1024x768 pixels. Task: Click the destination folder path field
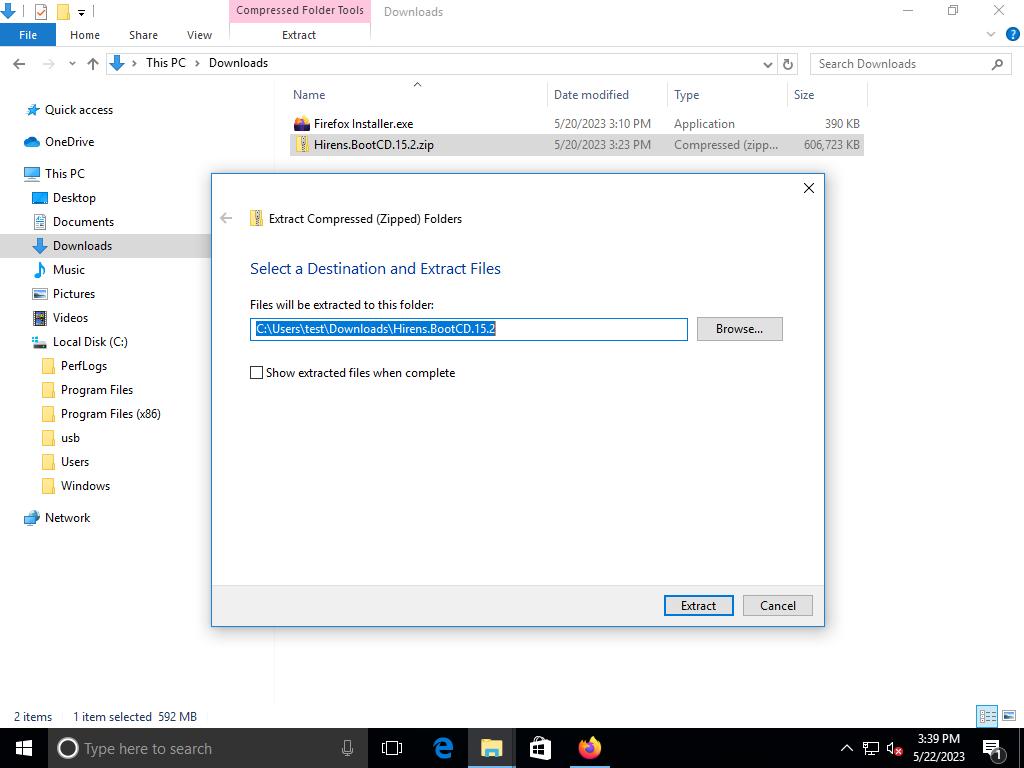click(468, 329)
